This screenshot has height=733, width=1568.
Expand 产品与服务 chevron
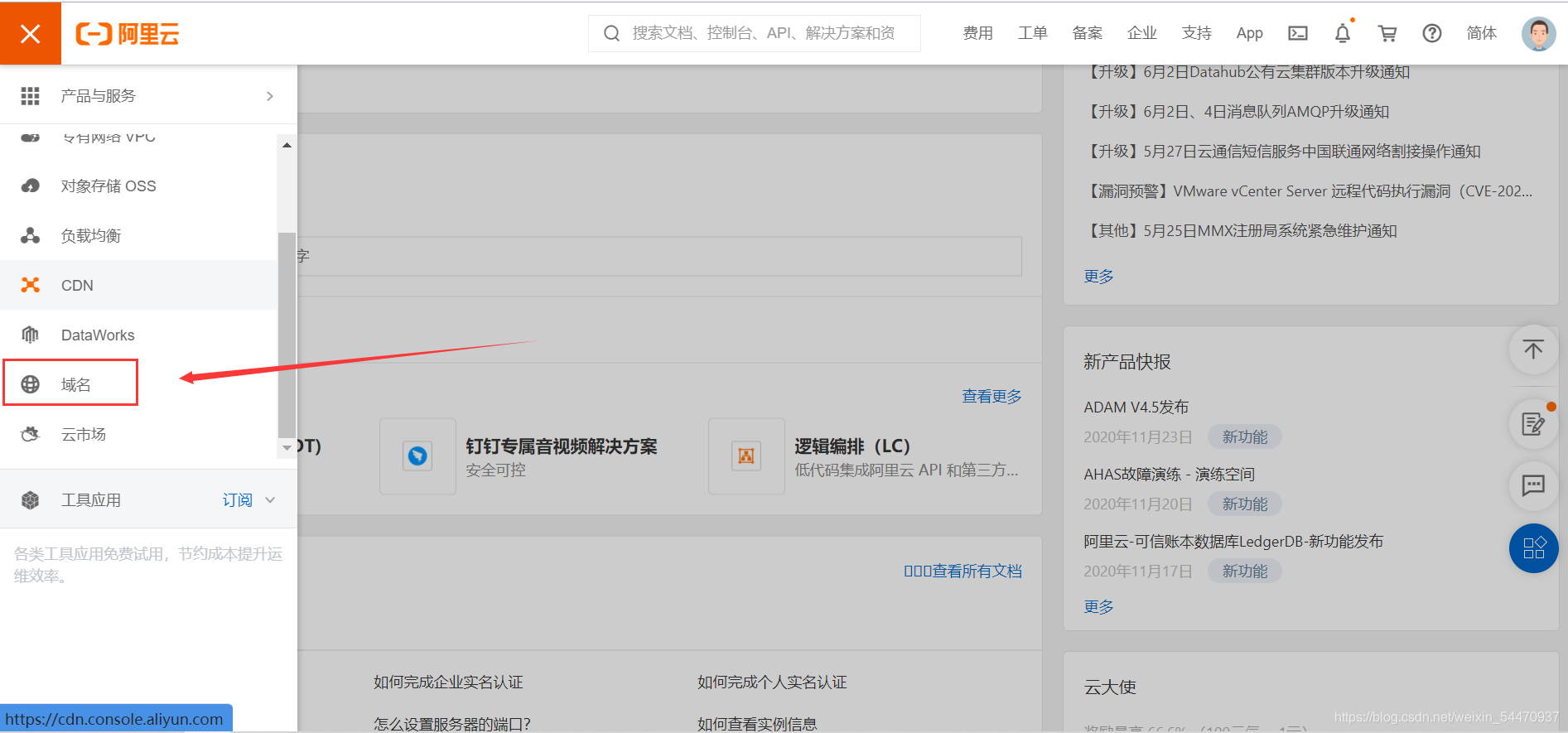[270, 96]
